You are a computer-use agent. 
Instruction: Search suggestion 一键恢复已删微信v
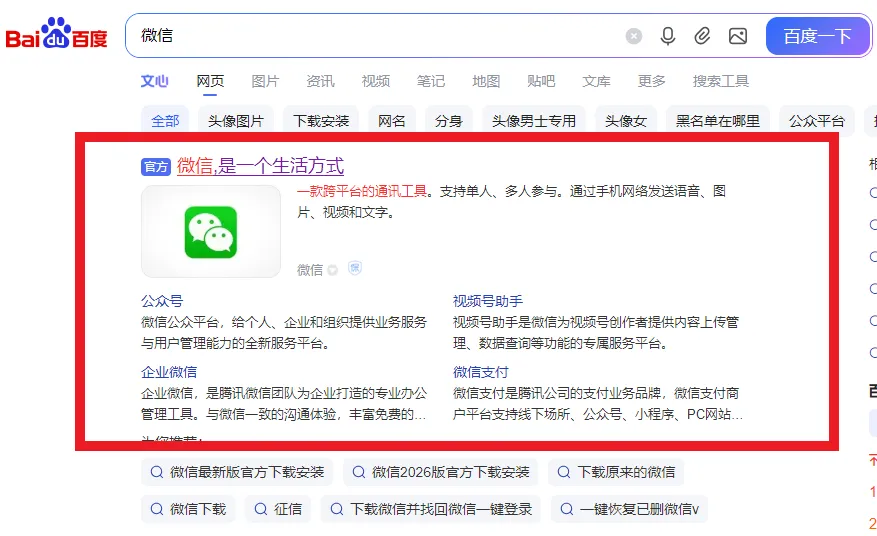pyautogui.click(x=629, y=509)
